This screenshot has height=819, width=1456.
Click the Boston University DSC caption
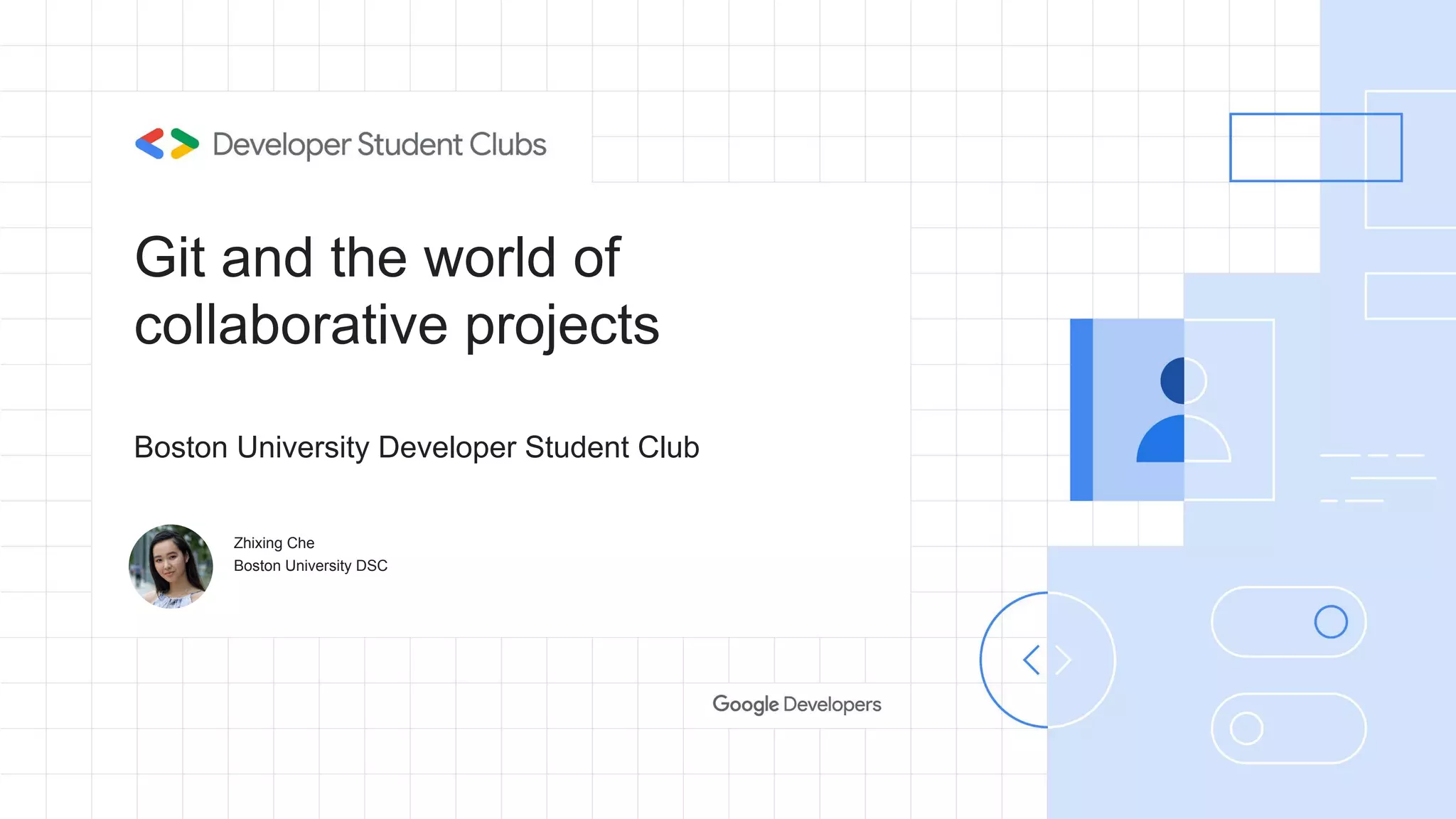311,566
